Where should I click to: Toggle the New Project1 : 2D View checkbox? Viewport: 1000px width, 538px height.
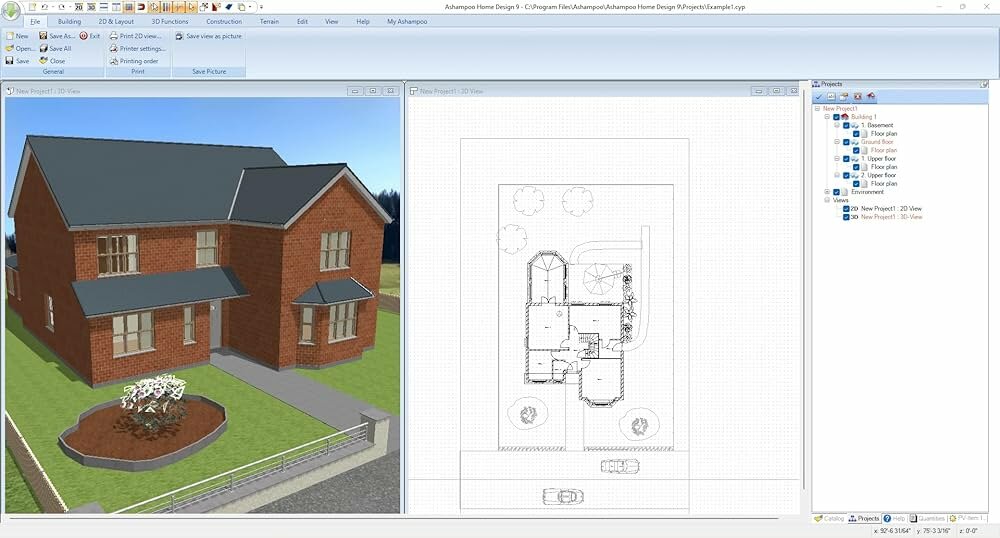[x=846, y=208]
